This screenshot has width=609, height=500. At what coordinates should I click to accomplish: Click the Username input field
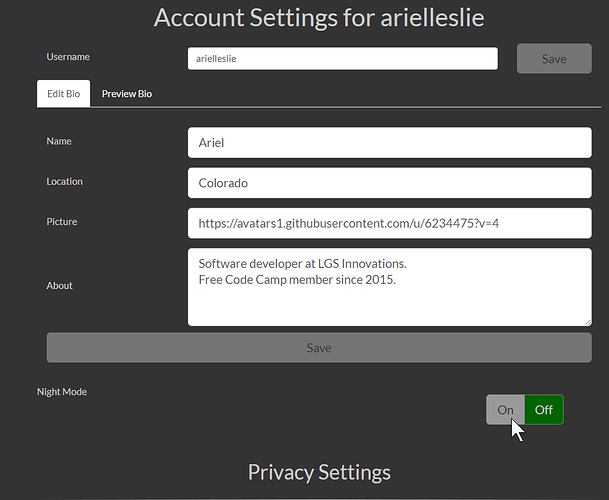tap(342, 59)
